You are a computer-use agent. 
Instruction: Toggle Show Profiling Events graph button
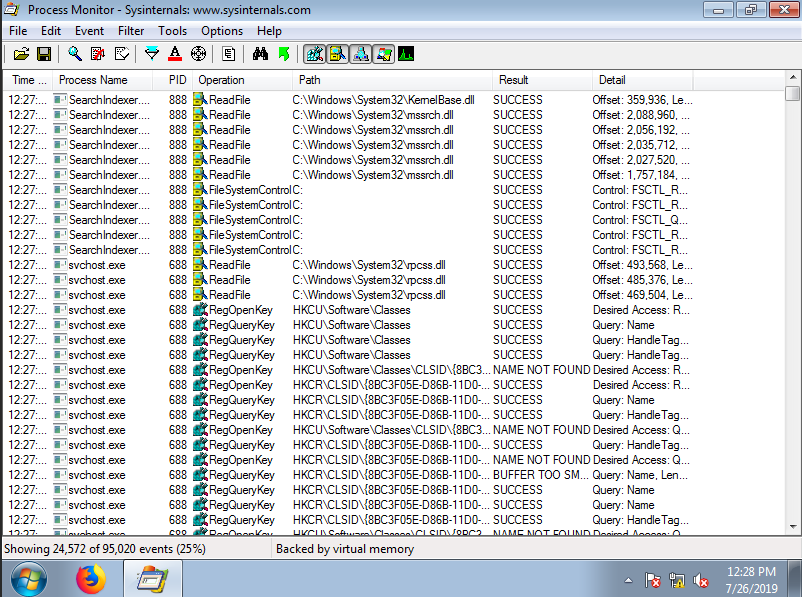pos(406,54)
